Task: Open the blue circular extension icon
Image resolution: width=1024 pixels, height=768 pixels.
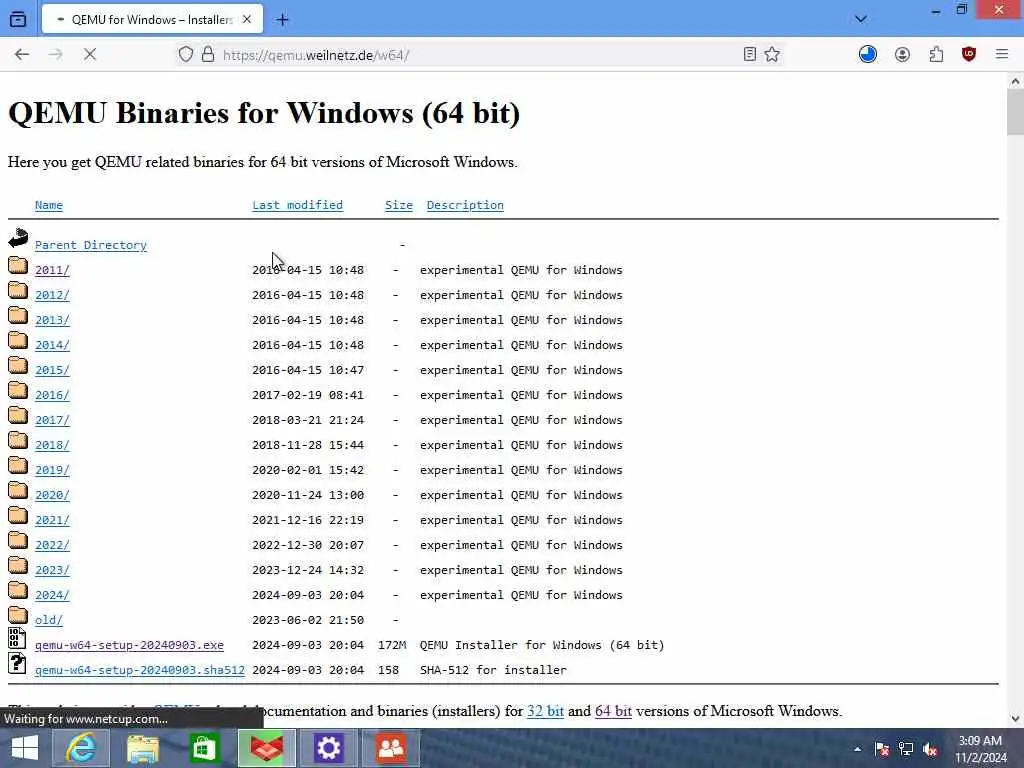Action: pyautogui.click(x=868, y=54)
